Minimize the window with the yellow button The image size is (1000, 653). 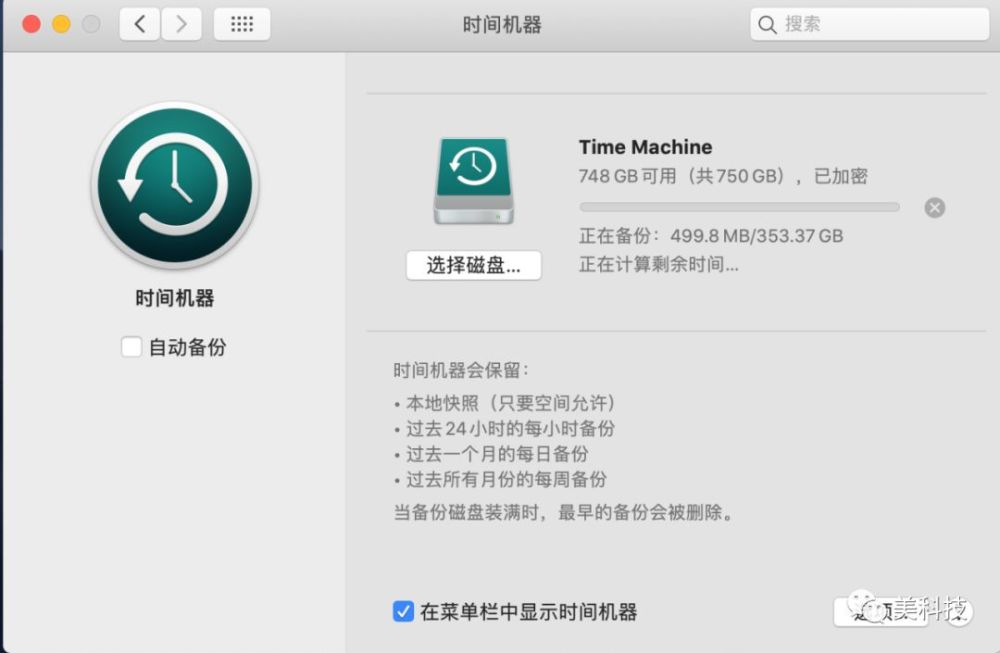pos(61,24)
